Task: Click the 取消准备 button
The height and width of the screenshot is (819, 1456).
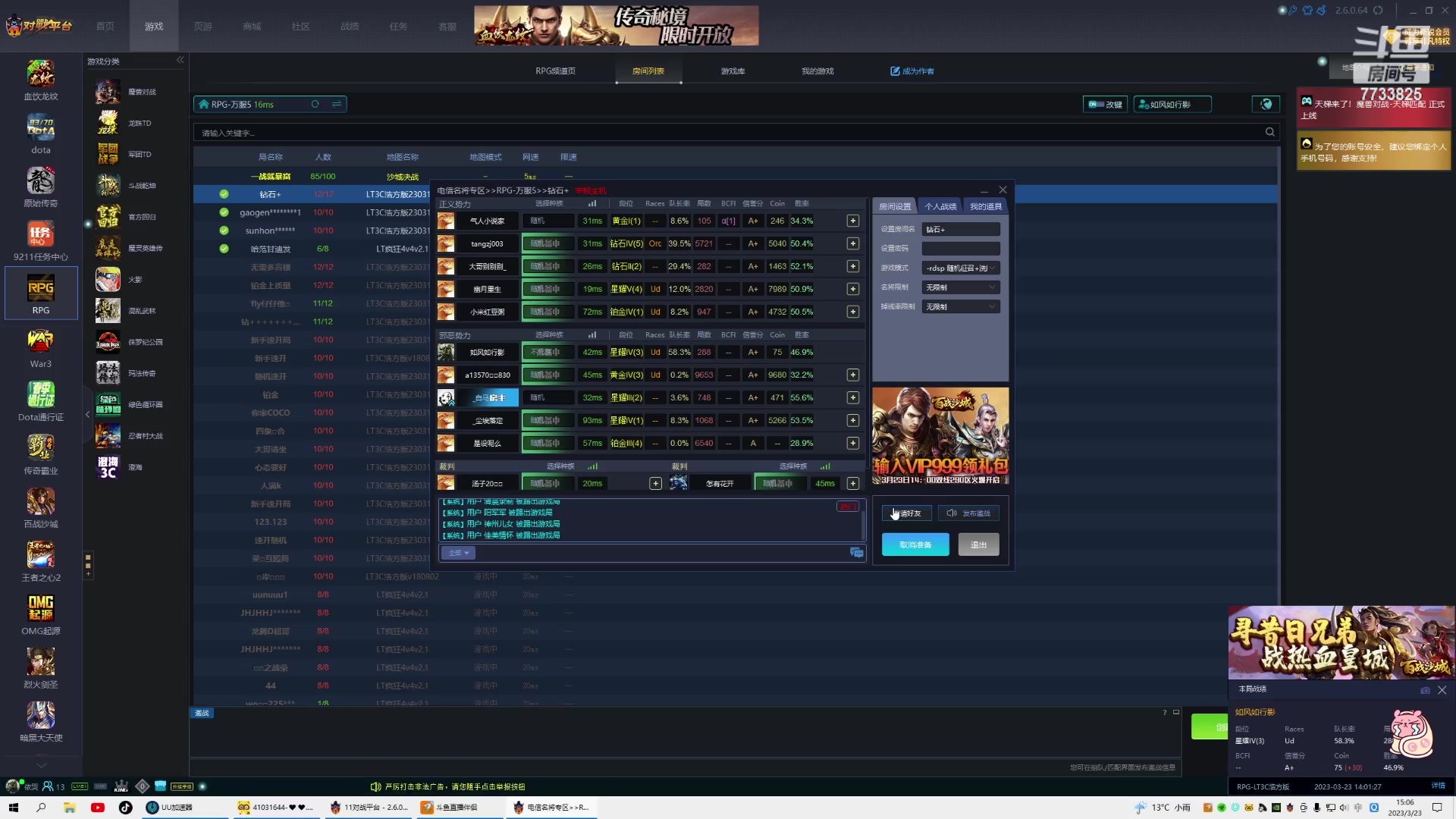Action: point(915,544)
